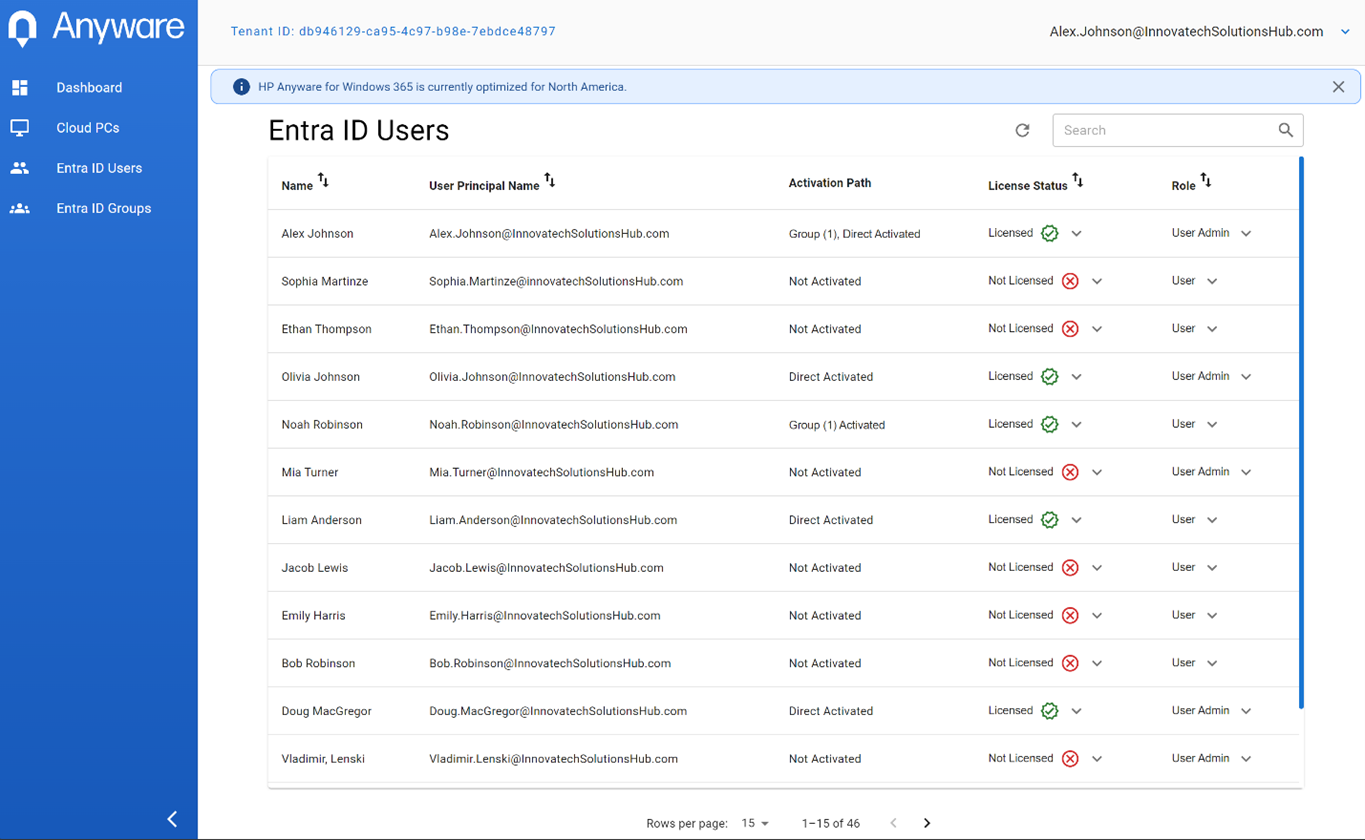The image size is (1365, 840).
Task: Click the Entra ID Users people icon
Action: coord(20,168)
